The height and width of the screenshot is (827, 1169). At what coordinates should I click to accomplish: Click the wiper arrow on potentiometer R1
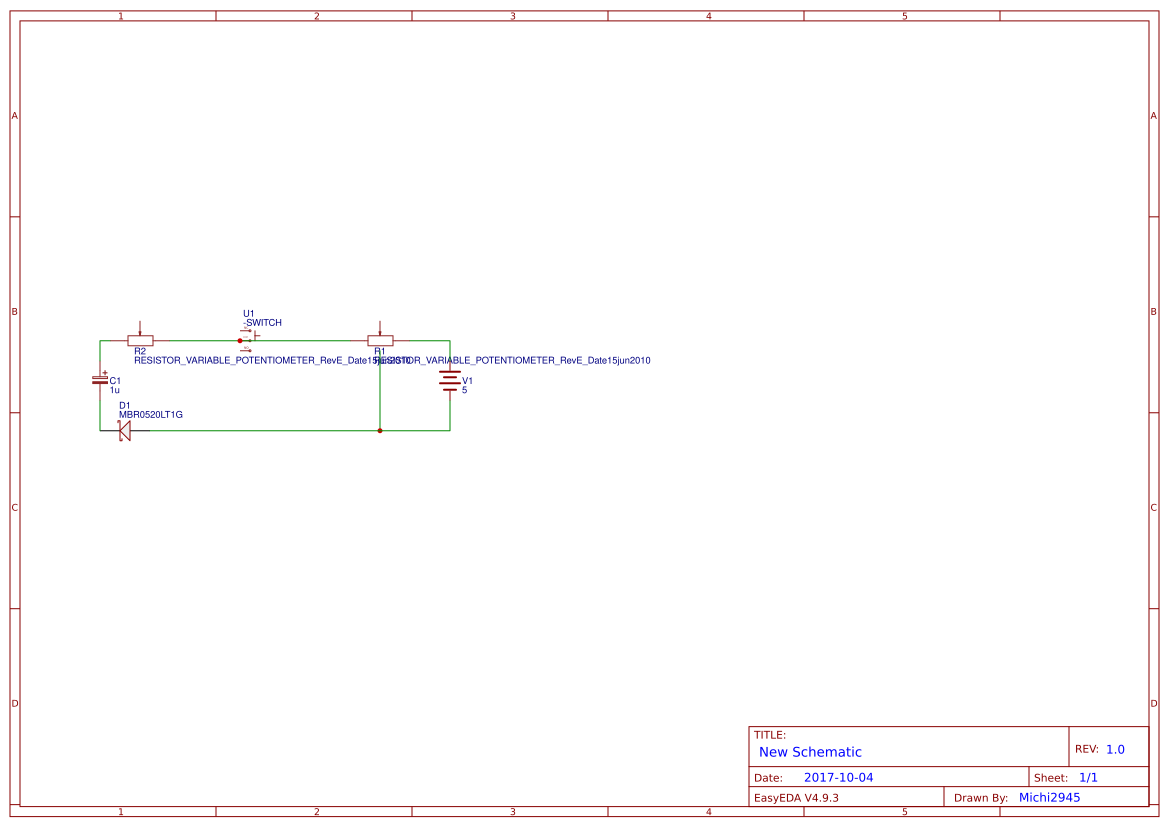(x=383, y=328)
